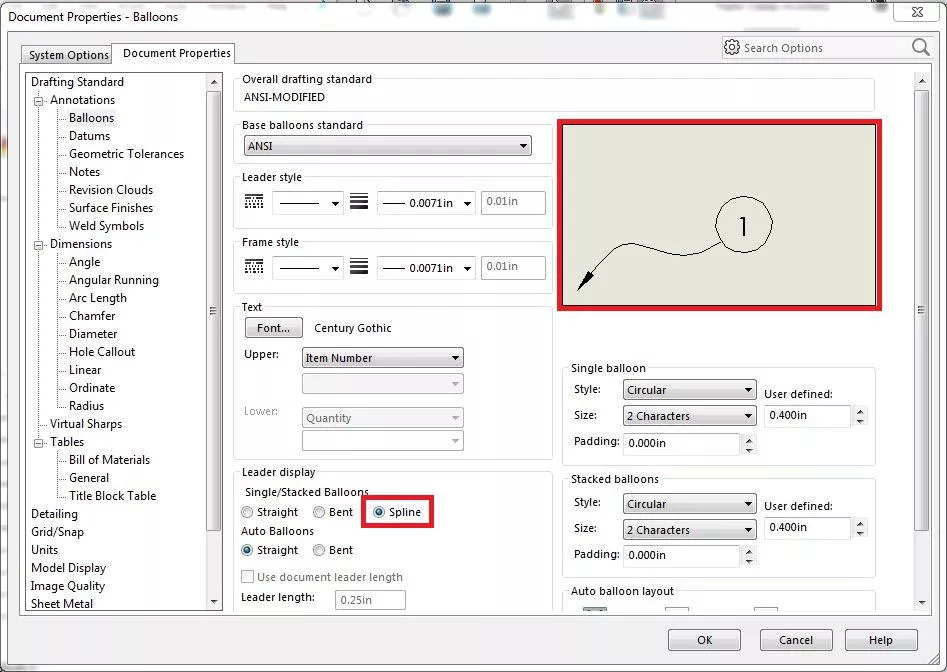Click the Help button
The width and height of the screenshot is (947, 672).
(881, 640)
